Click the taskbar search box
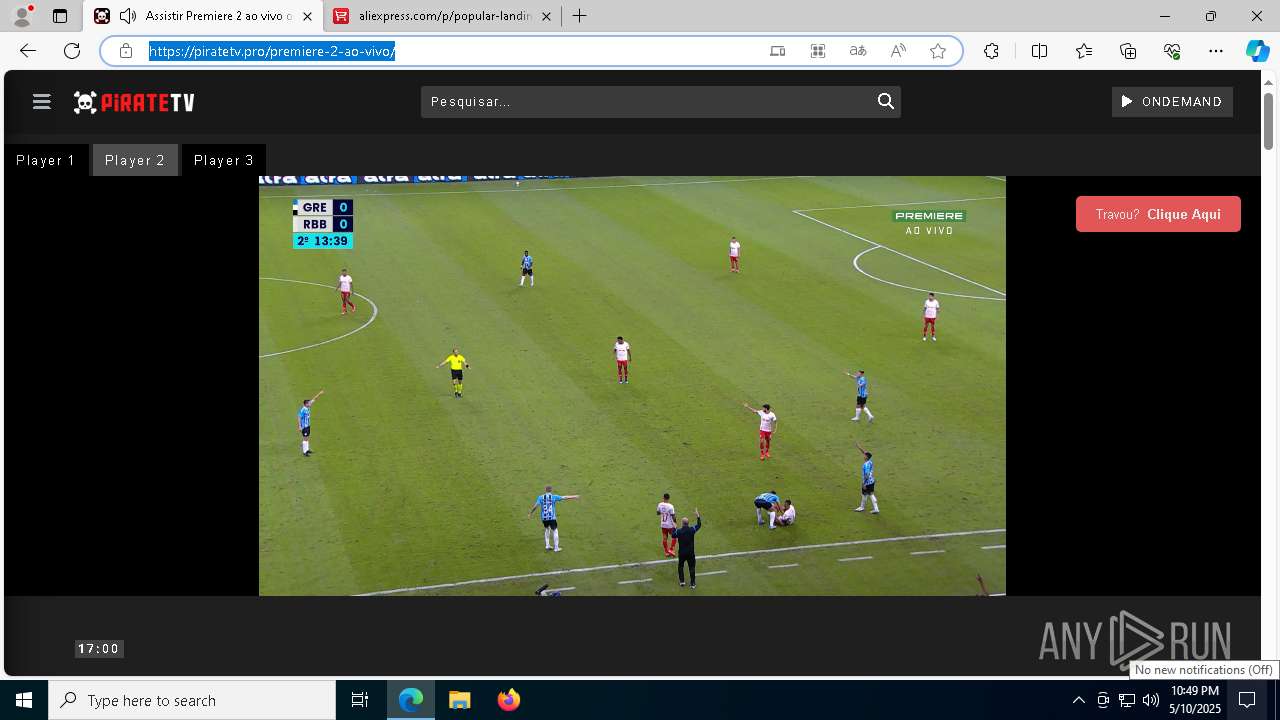The width and height of the screenshot is (1280, 720). [x=192, y=700]
